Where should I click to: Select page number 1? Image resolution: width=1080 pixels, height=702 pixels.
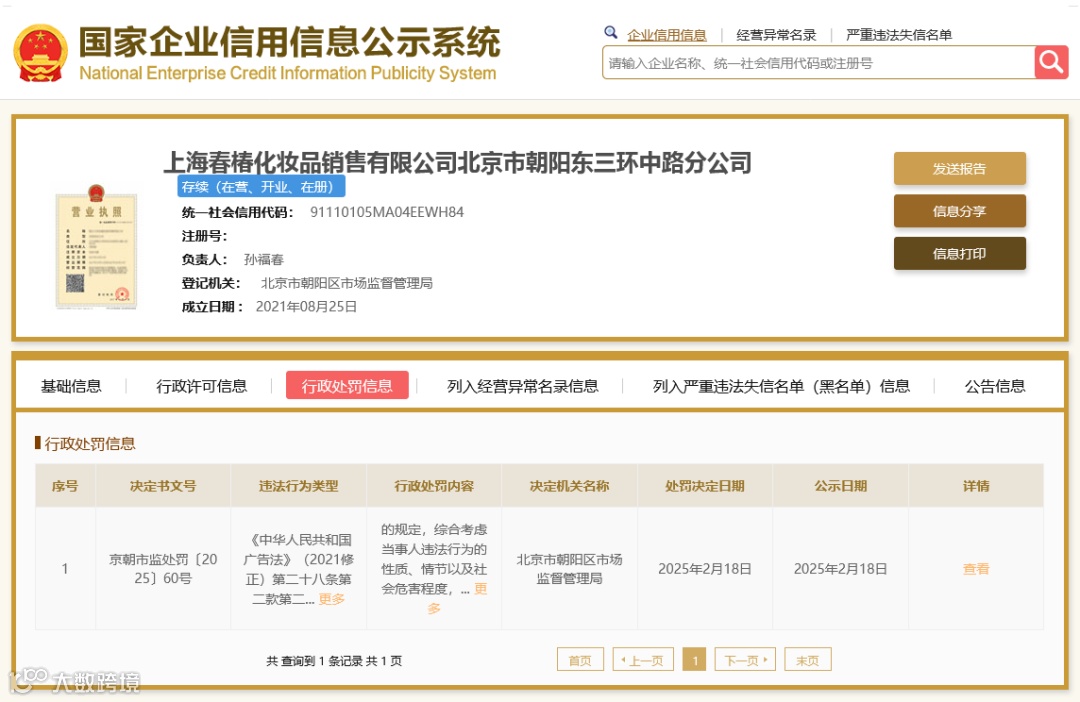[694, 659]
